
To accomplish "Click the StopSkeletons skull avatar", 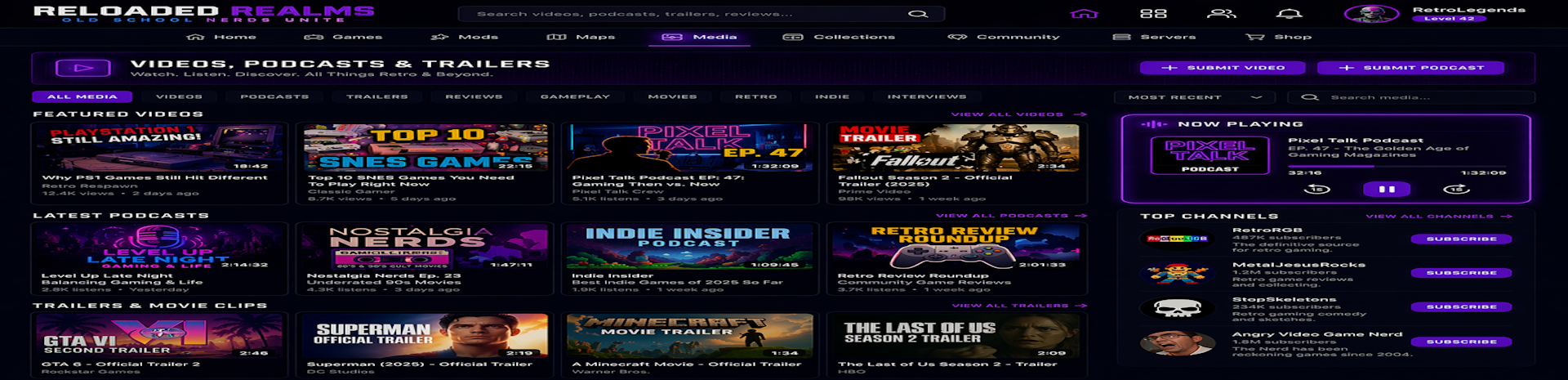I will (1177, 308).
